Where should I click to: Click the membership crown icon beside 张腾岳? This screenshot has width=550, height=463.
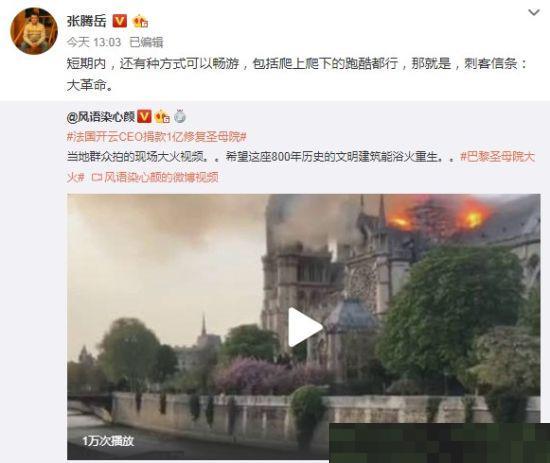click(140, 22)
